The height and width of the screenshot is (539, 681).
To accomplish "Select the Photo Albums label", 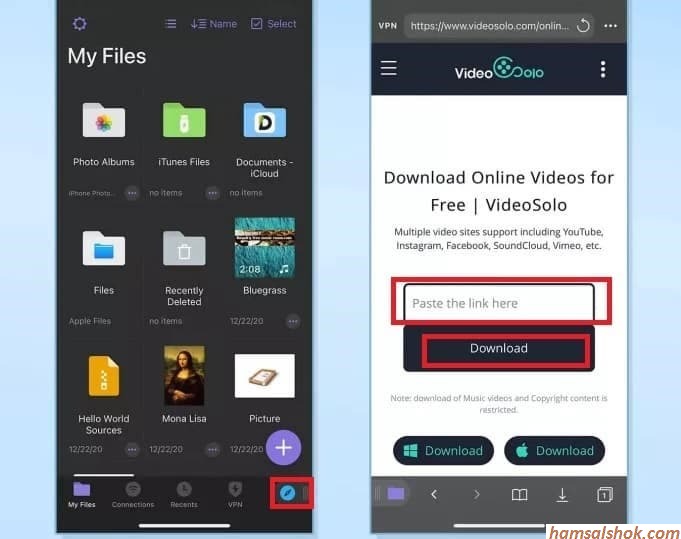I will click(x=104, y=162).
